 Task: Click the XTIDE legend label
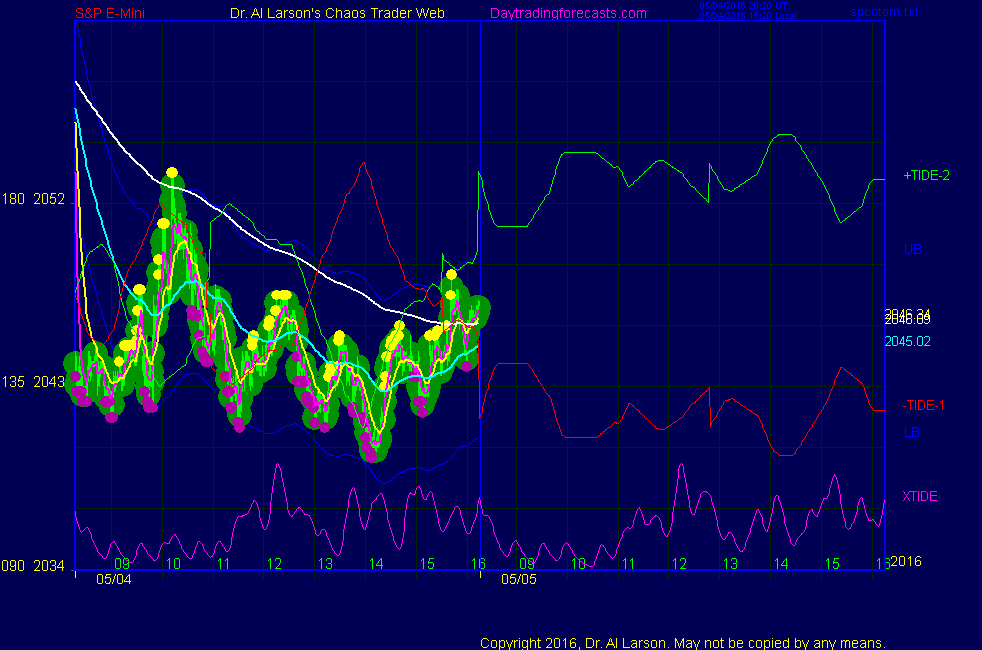coord(919,496)
